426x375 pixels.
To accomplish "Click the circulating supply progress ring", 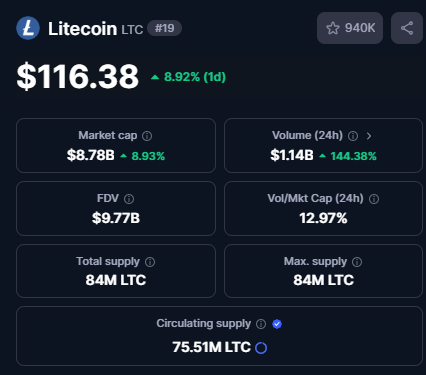I will click(261, 348).
